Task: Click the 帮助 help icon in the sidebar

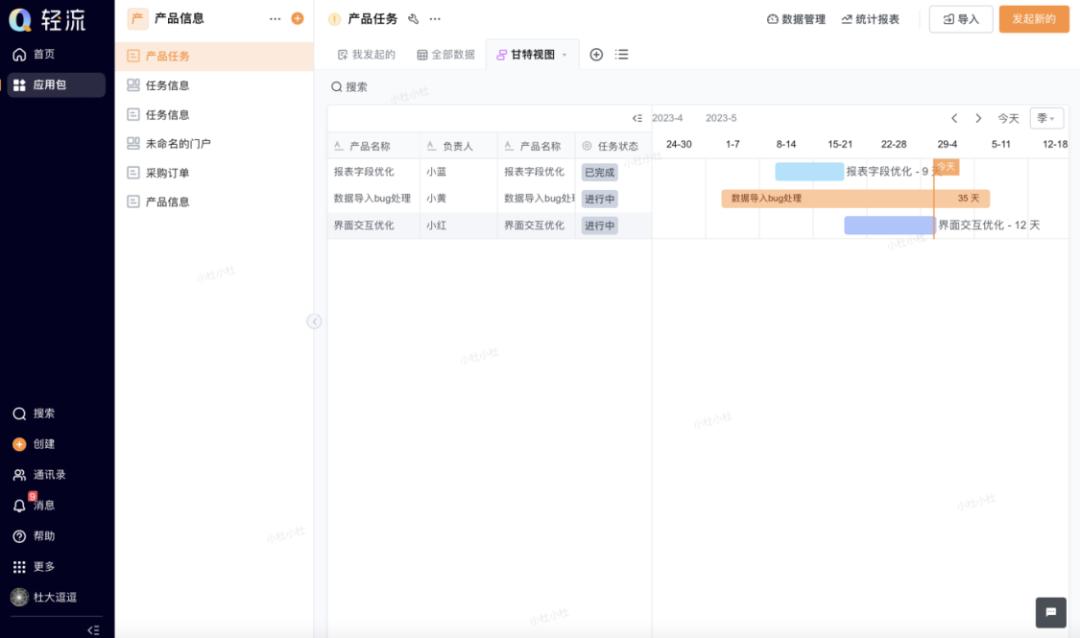Action: [x=20, y=536]
